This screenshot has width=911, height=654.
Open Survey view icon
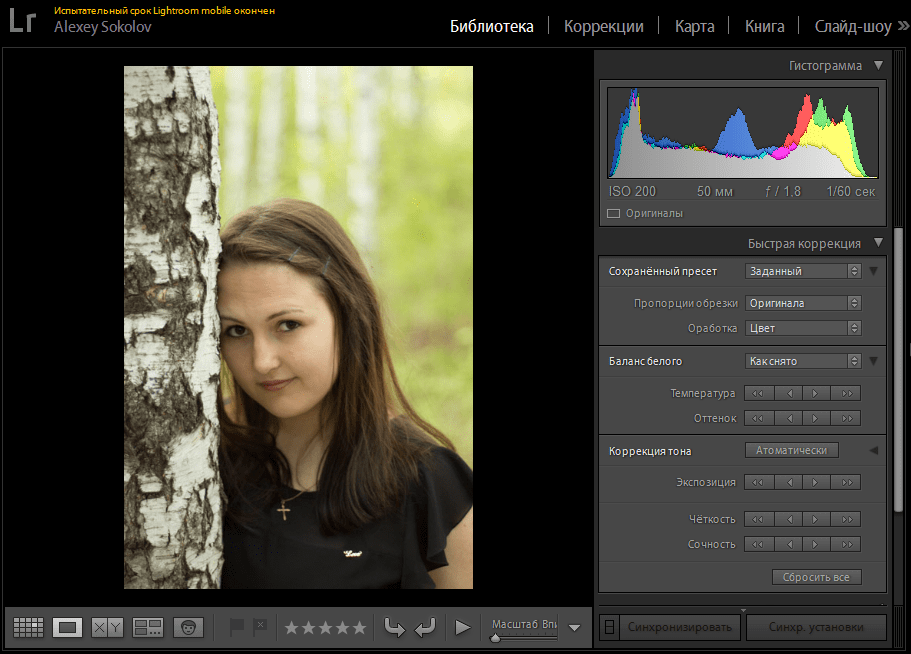148,627
